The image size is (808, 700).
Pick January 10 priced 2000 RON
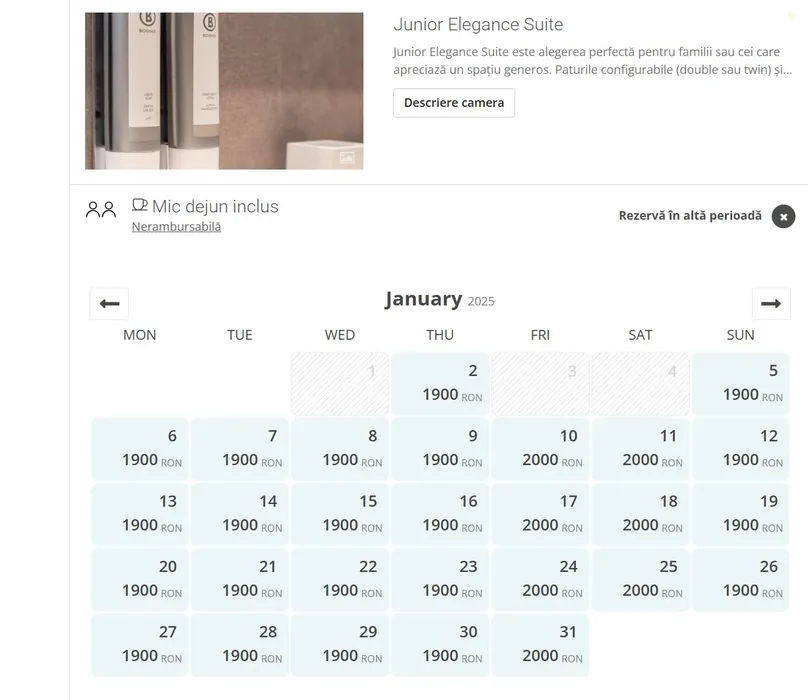[x=540, y=449]
